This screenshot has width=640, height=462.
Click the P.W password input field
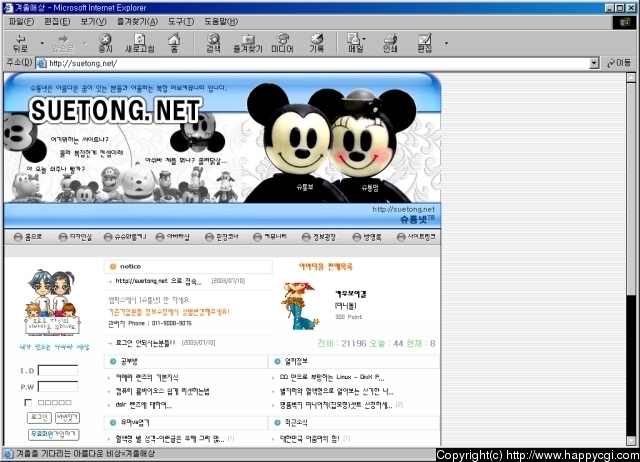(x=58, y=386)
